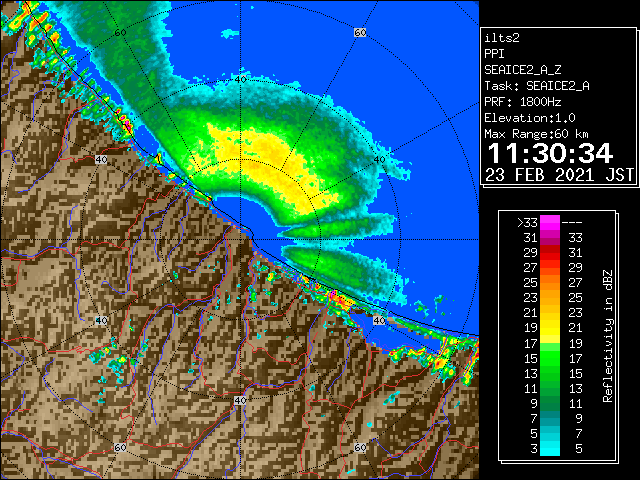Click the "Reflectivity in dBZ" legend title
This screenshot has width=640, height=480.
point(608,336)
